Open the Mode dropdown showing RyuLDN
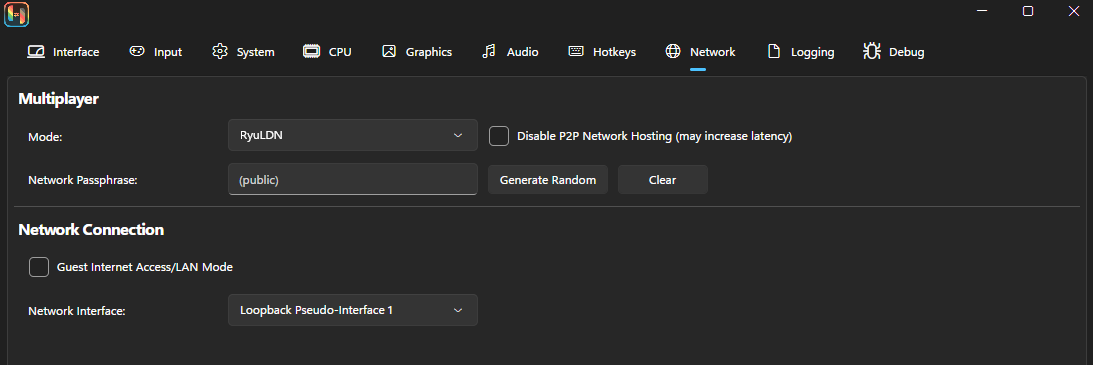1093x365 pixels. 353,135
